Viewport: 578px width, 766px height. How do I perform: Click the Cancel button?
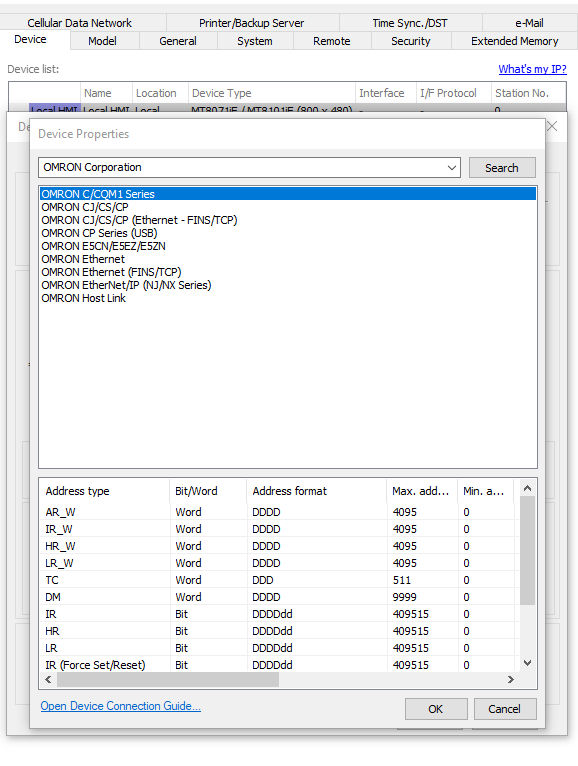pyautogui.click(x=505, y=709)
